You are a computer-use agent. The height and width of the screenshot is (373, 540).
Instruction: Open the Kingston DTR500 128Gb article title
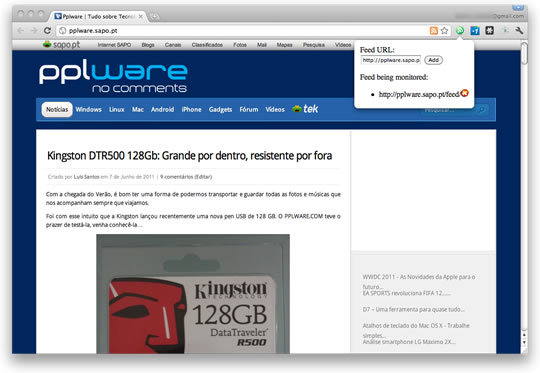tap(189, 156)
